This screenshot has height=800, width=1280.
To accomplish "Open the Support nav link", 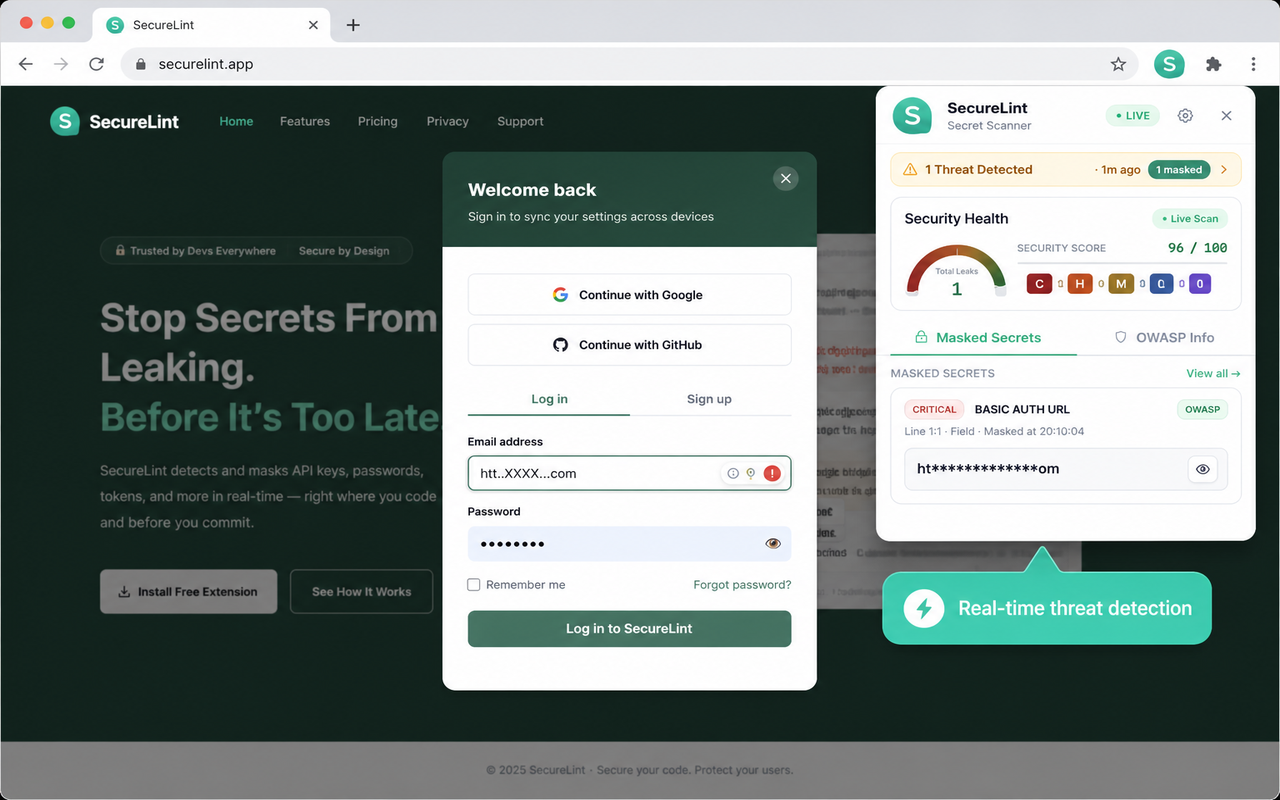I will click(x=520, y=121).
